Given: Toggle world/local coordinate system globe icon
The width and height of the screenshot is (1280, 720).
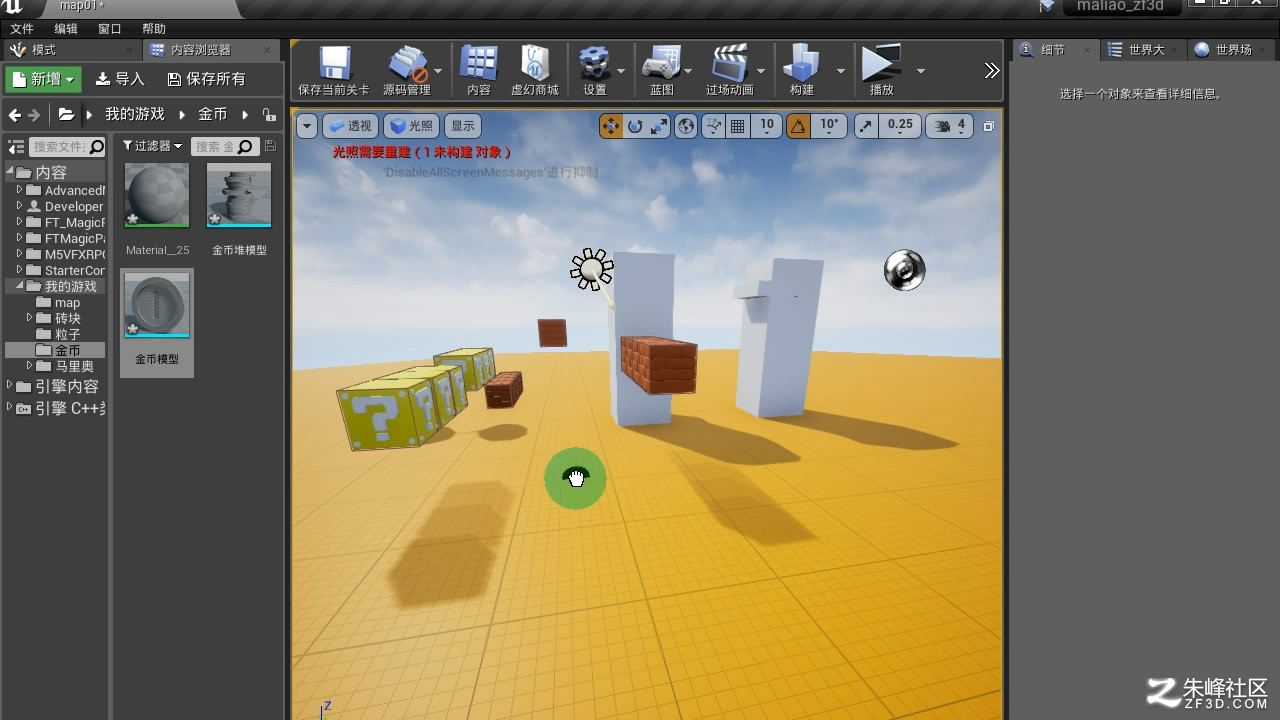Looking at the screenshot, I should pyautogui.click(x=686, y=126).
